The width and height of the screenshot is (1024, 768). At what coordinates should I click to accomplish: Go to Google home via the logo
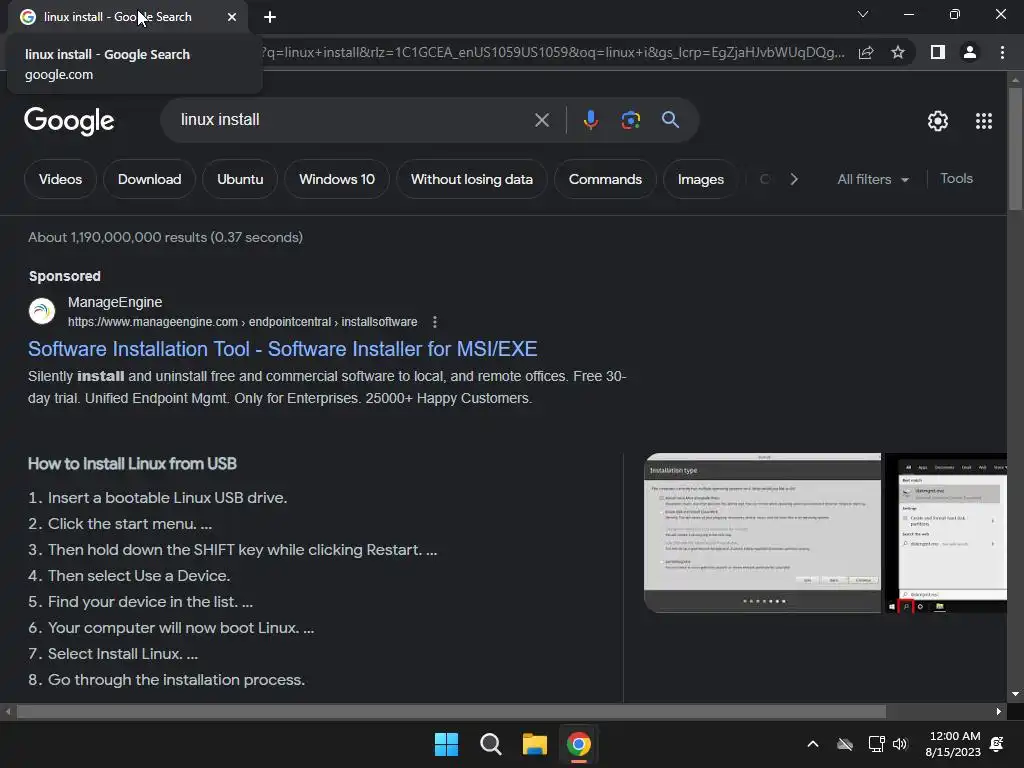click(x=69, y=121)
